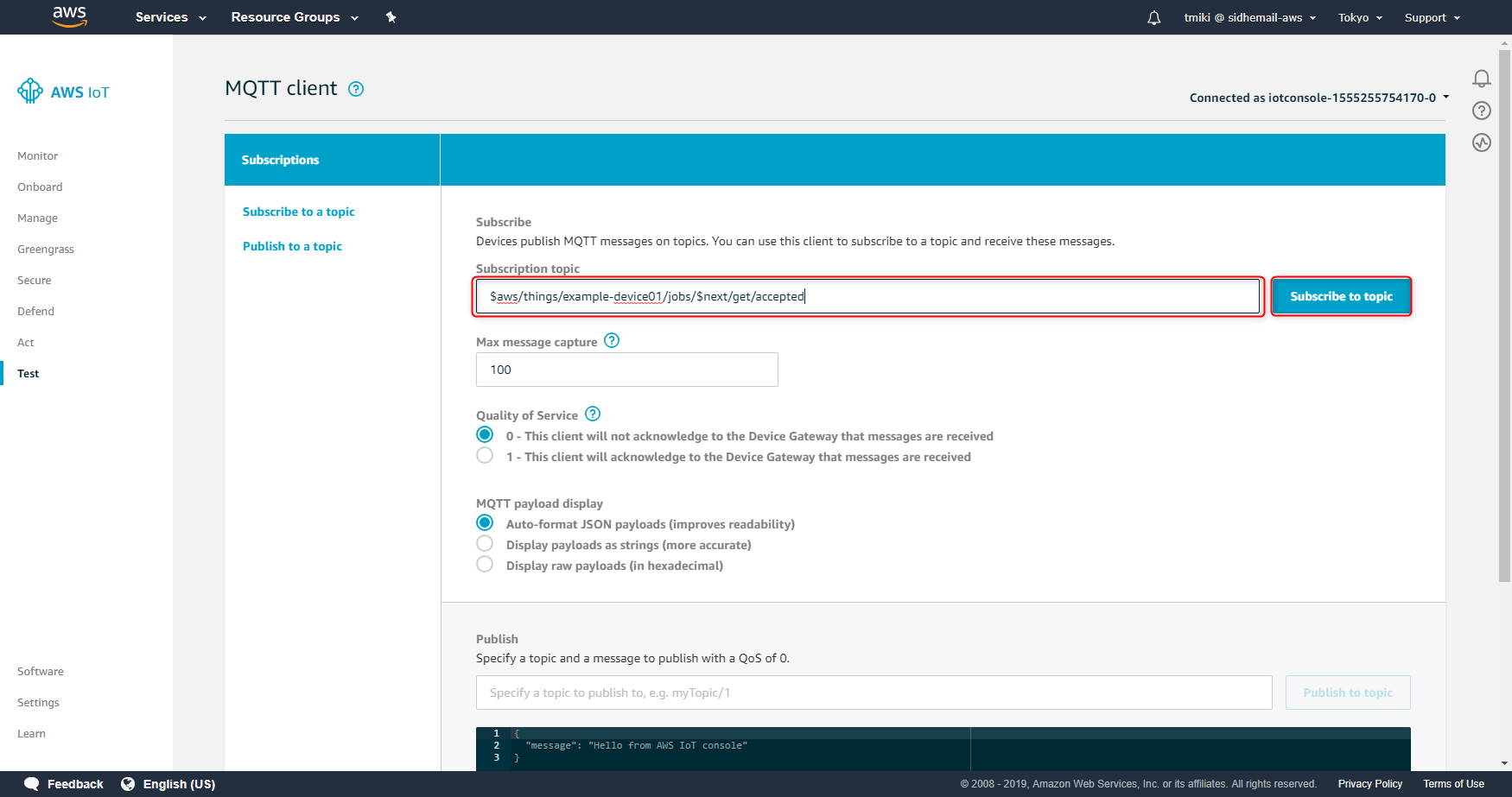Open Defend in the sidebar
This screenshot has width=1512, height=797.
pos(35,312)
